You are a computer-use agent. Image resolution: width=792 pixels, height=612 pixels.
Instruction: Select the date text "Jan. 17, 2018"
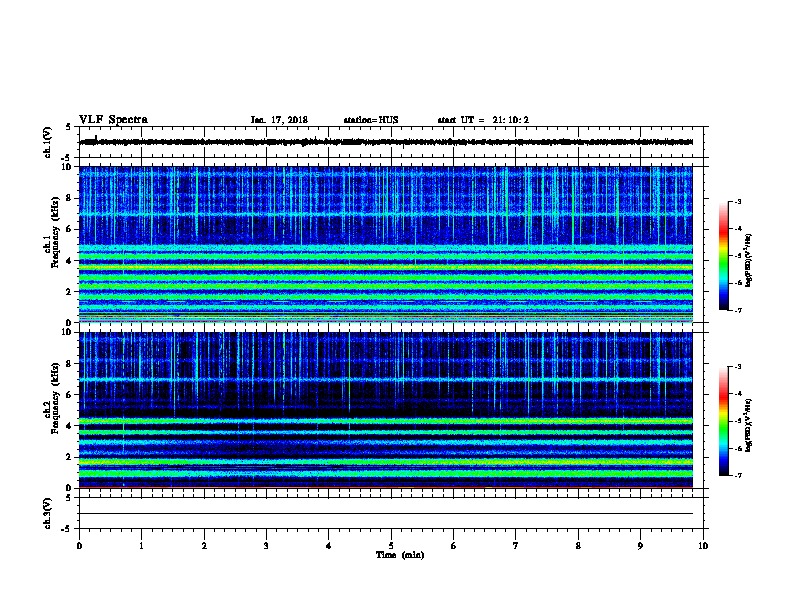tap(279, 120)
